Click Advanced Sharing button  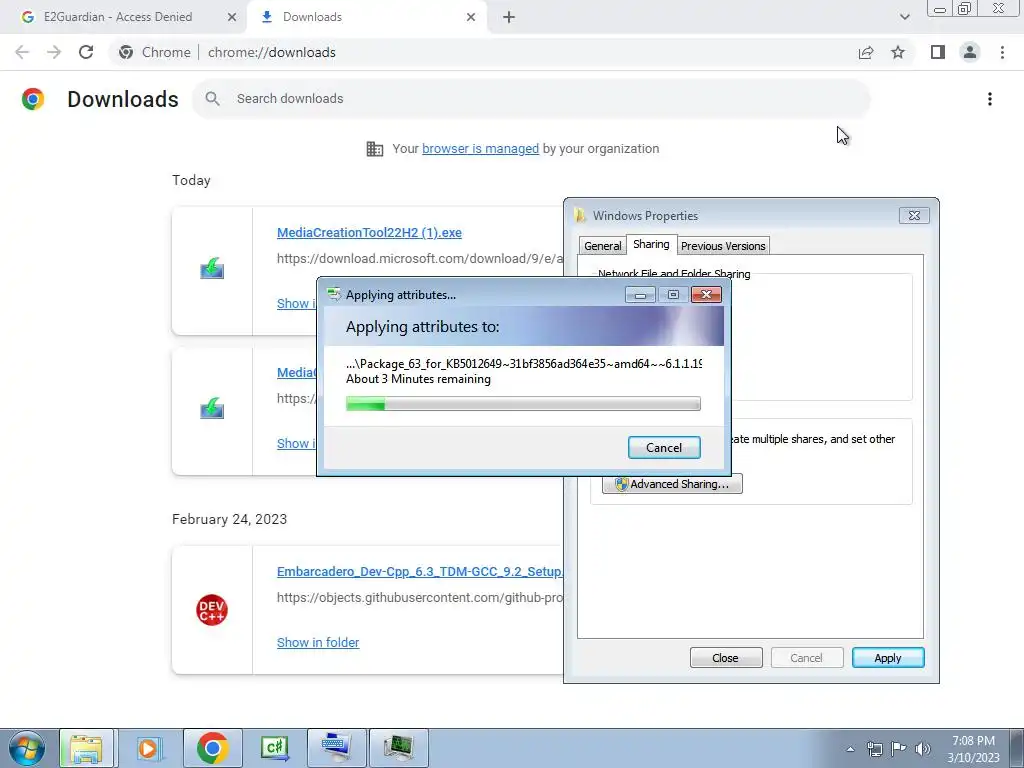tap(672, 484)
